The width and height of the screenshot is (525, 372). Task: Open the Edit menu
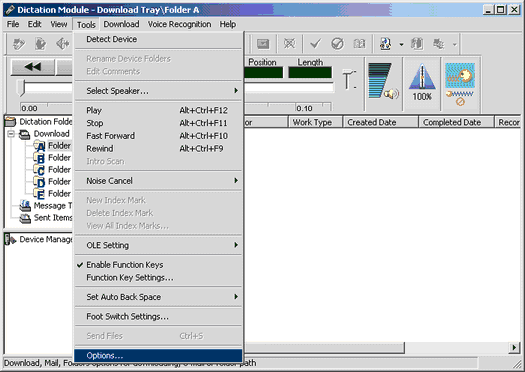(x=34, y=24)
